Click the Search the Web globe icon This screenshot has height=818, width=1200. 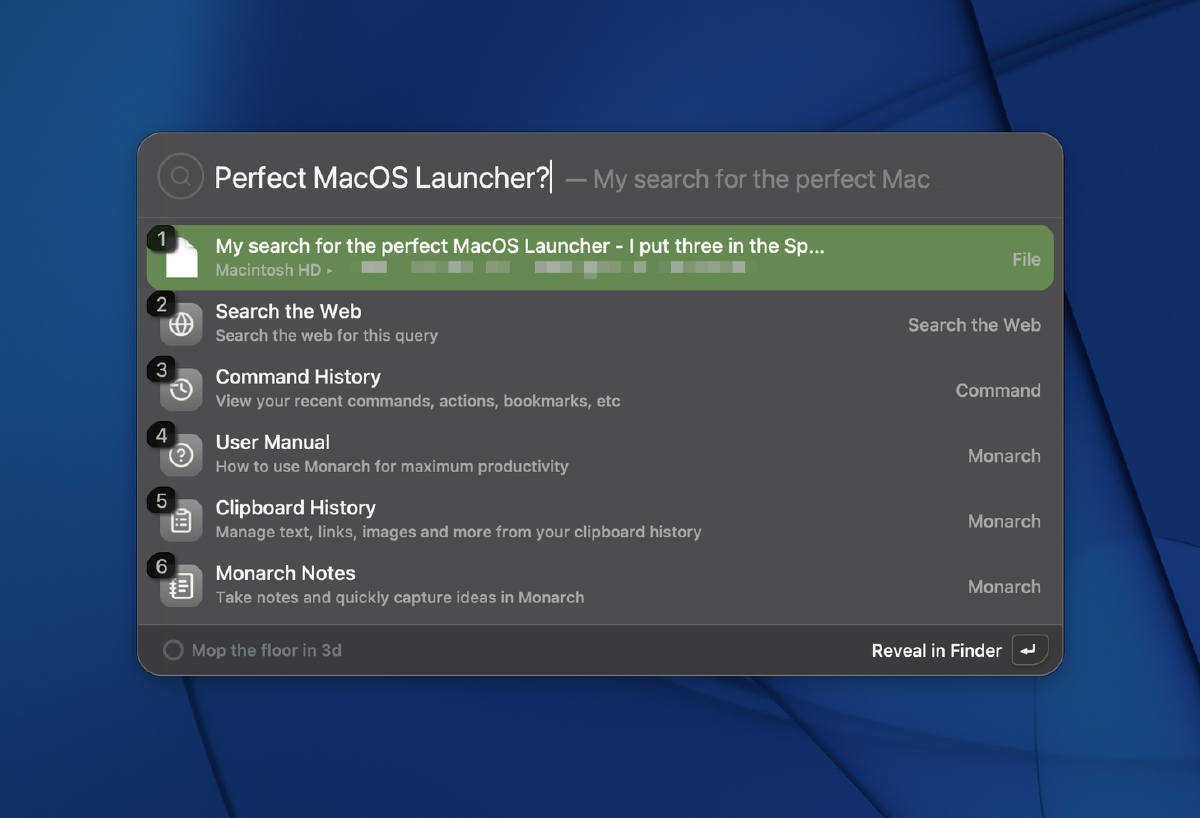tap(181, 325)
